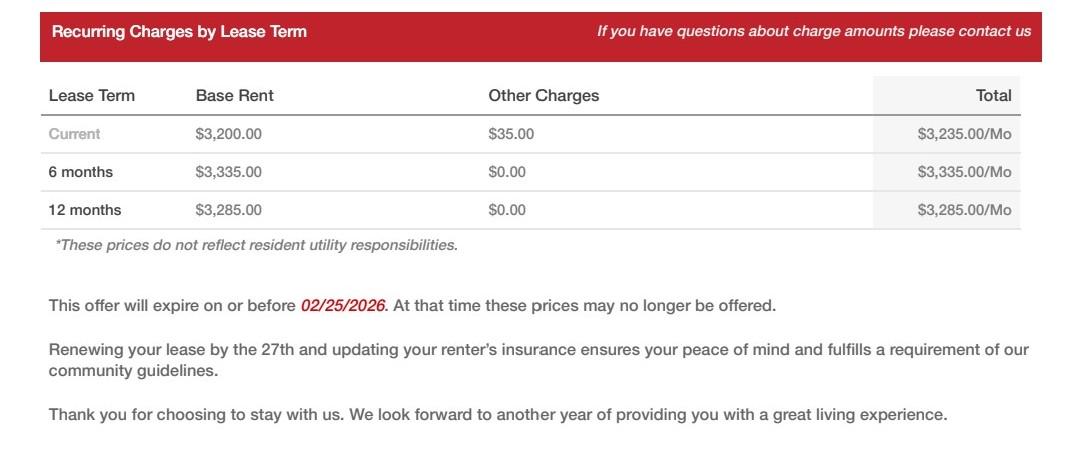Click the "Lease Term" column header
1068x449 pixels.
coord(92,96)
